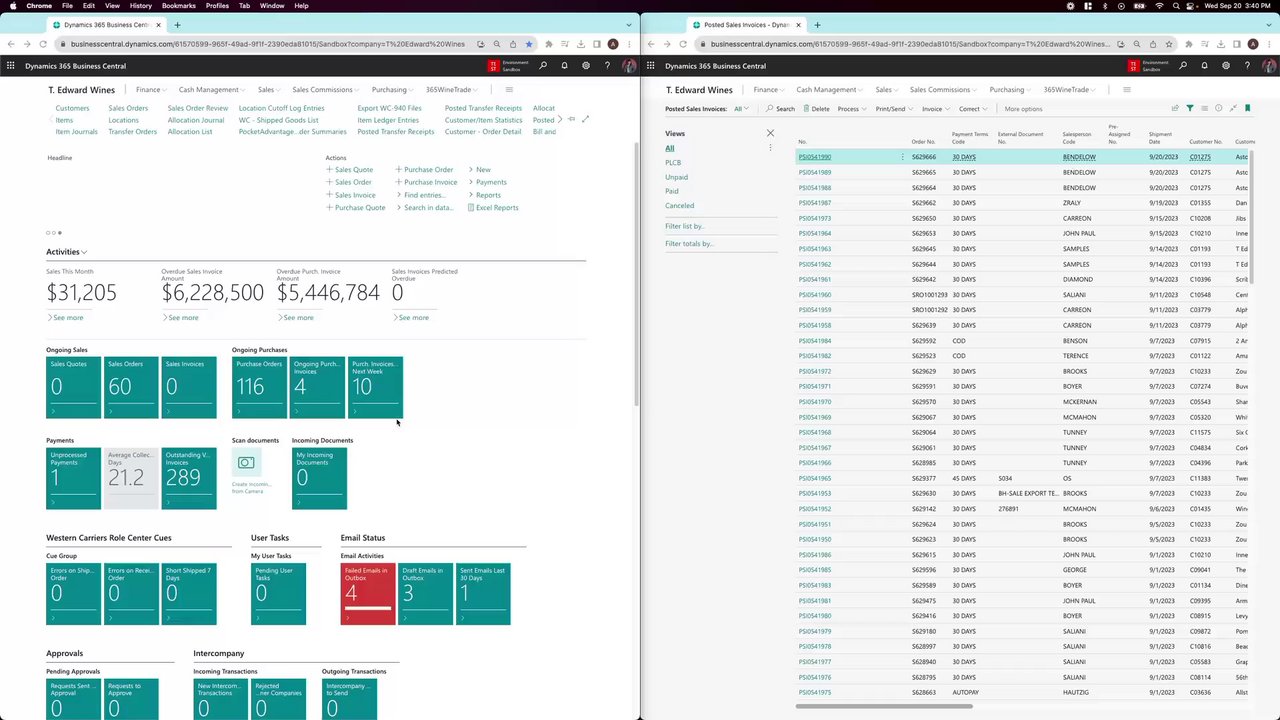Open the Process dropdown
Screen dimensions: 1280x720
[x=851, y=108]
